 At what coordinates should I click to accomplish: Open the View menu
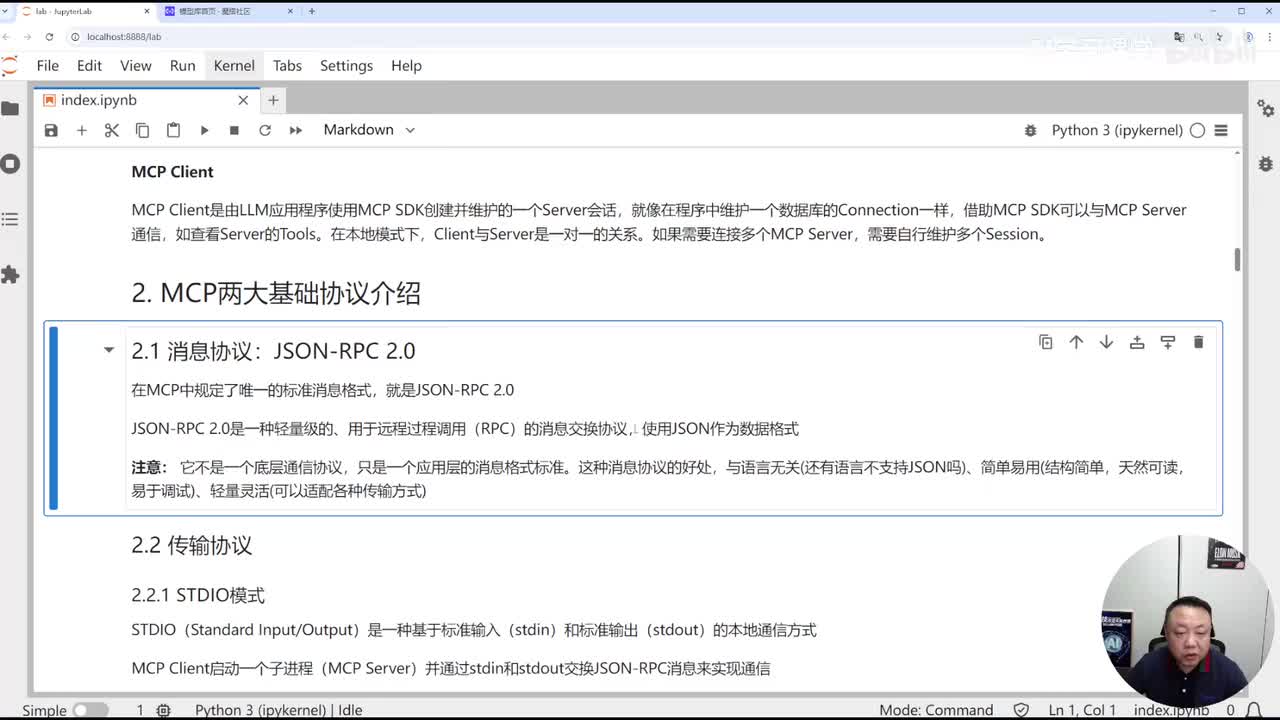[136, 65]
